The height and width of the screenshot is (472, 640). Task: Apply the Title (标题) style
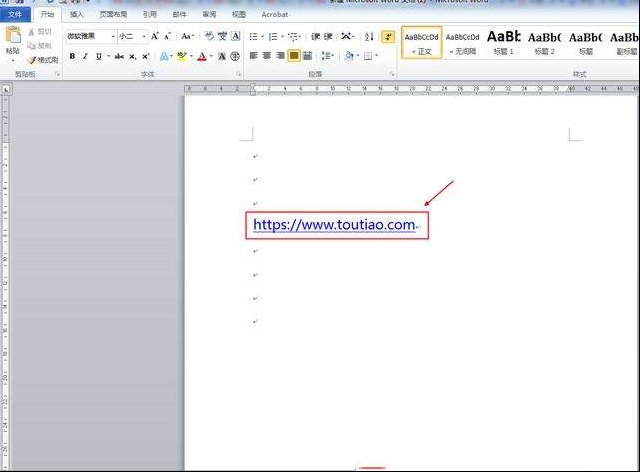(x=586, y=43)
